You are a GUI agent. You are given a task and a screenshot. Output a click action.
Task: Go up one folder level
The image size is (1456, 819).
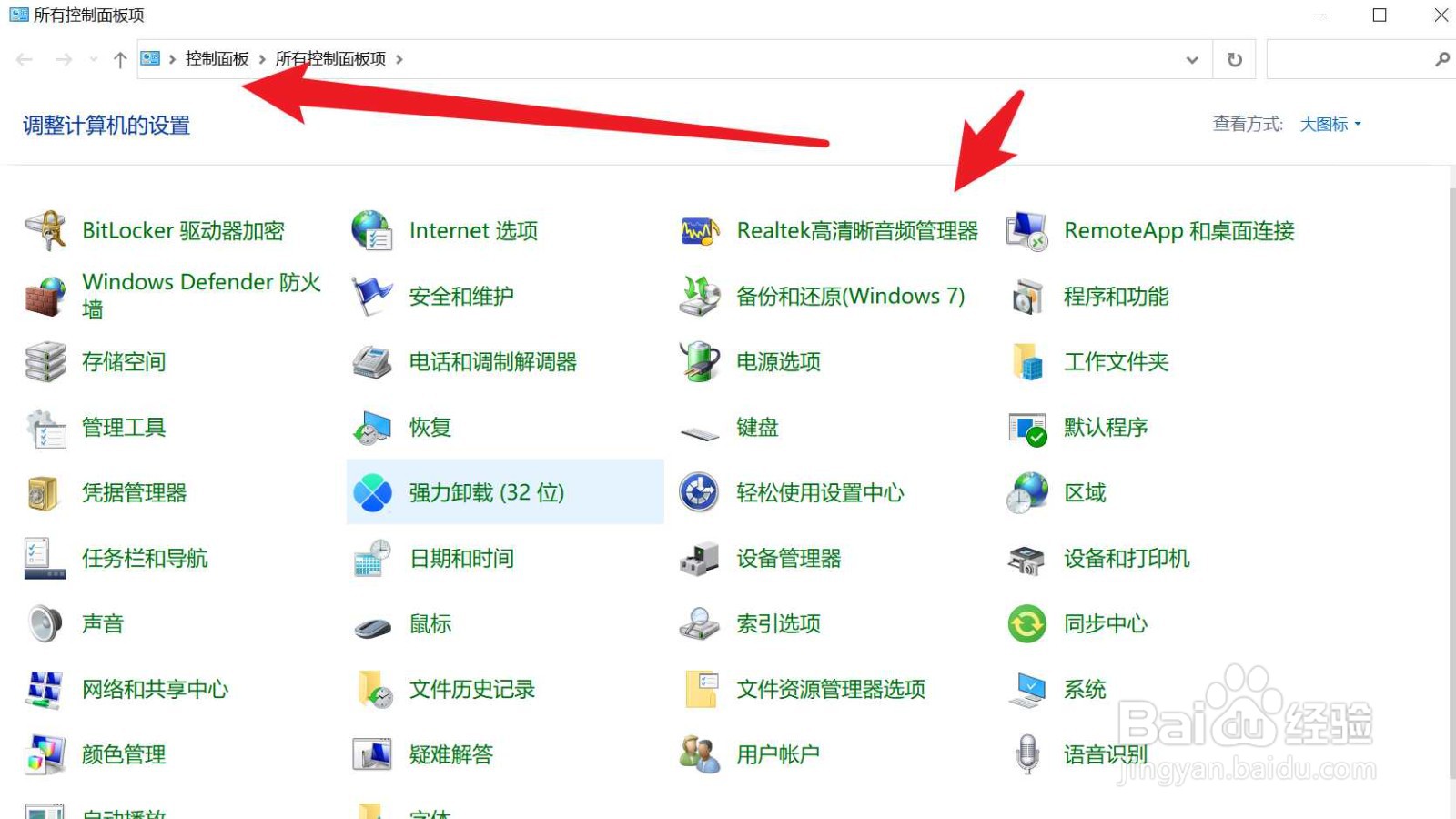click(120, 59)
